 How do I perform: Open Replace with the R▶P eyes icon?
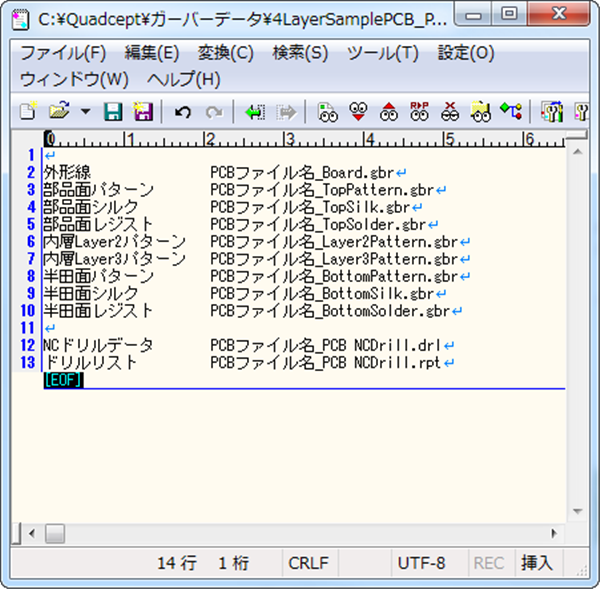pos(419,112)
